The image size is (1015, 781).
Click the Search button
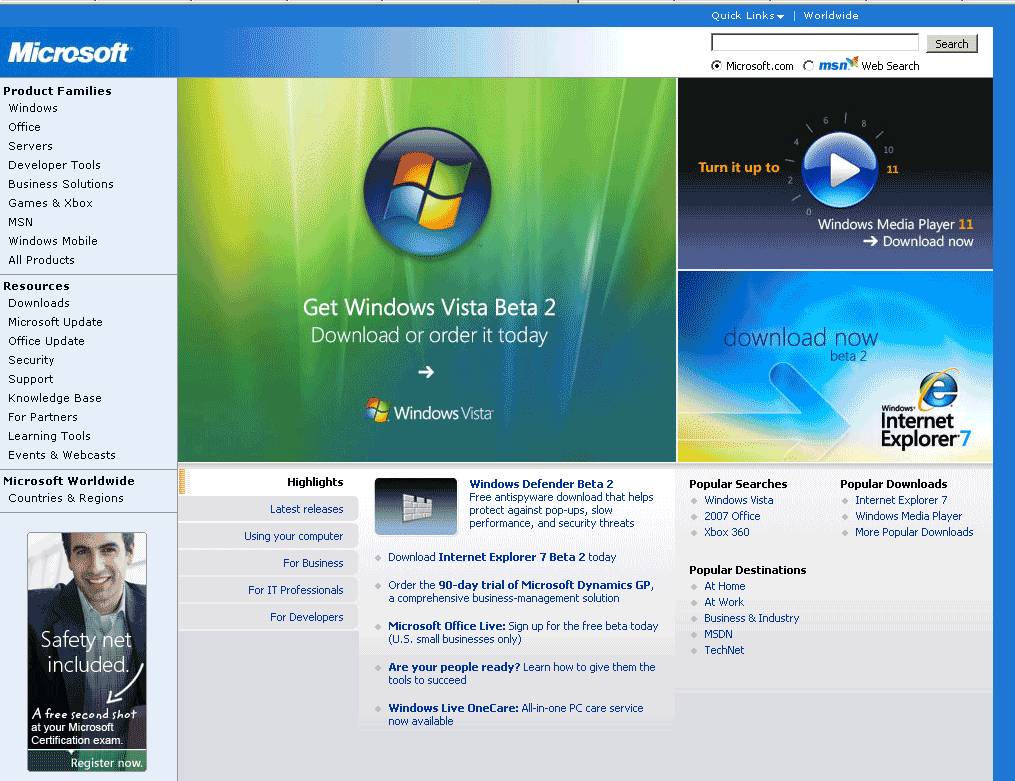click(x=952, y=43)
